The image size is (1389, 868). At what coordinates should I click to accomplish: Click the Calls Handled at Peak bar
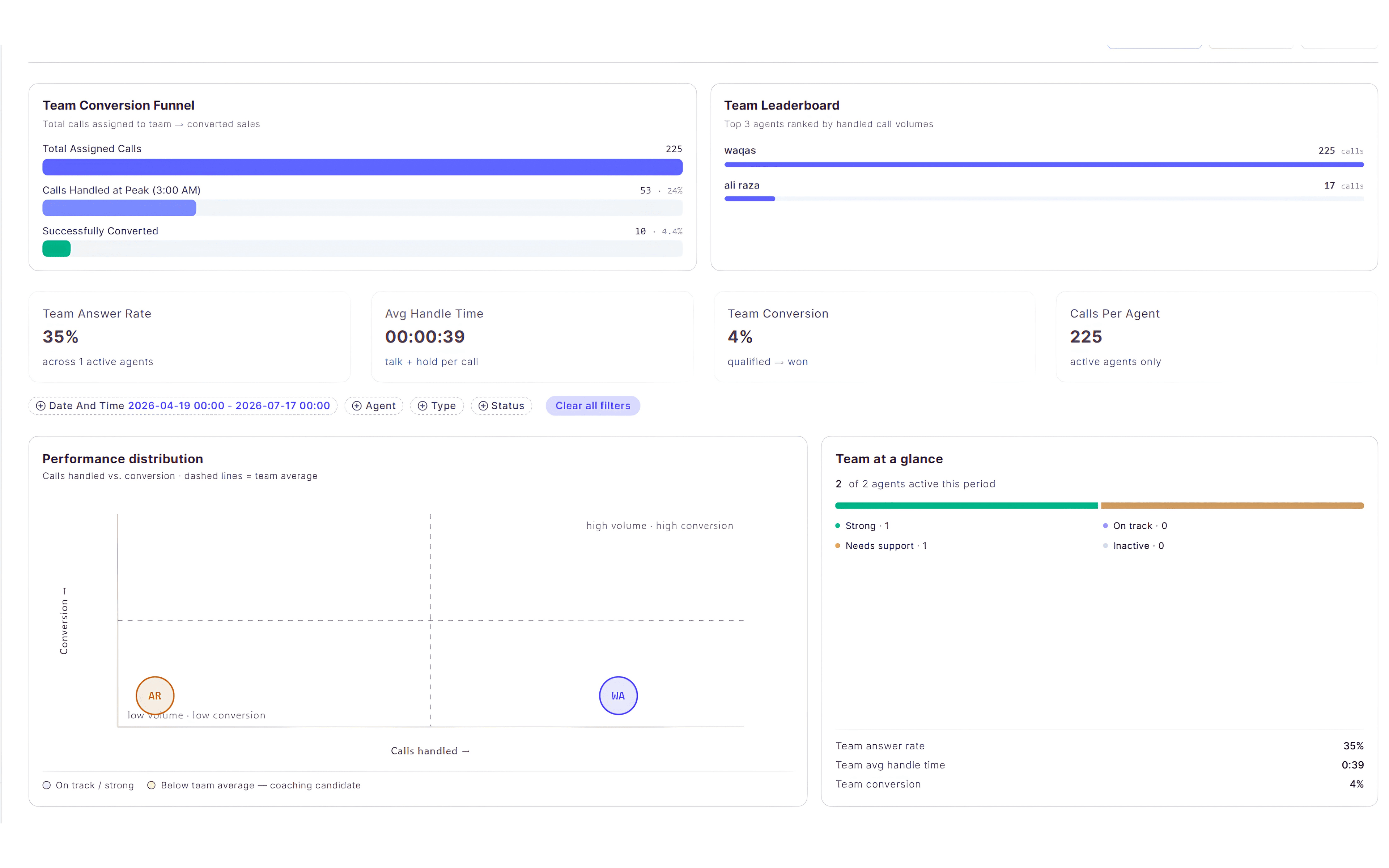(x=119, y=208)
